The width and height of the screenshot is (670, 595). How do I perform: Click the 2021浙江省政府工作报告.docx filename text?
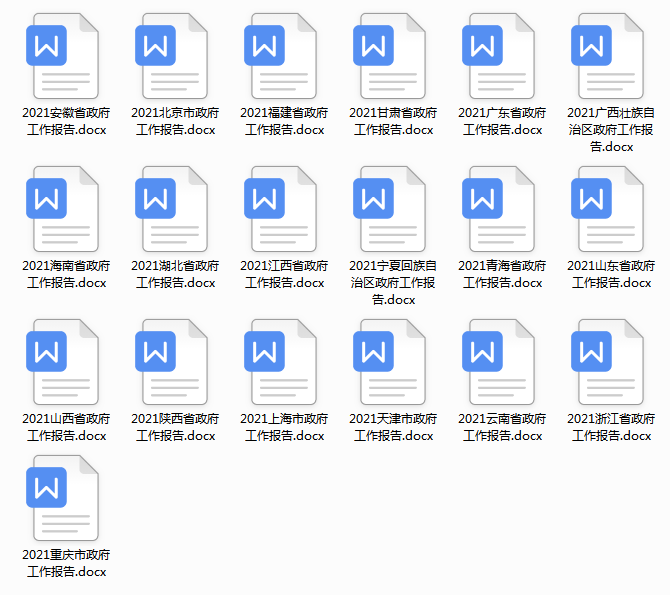[x=611, y=427]
